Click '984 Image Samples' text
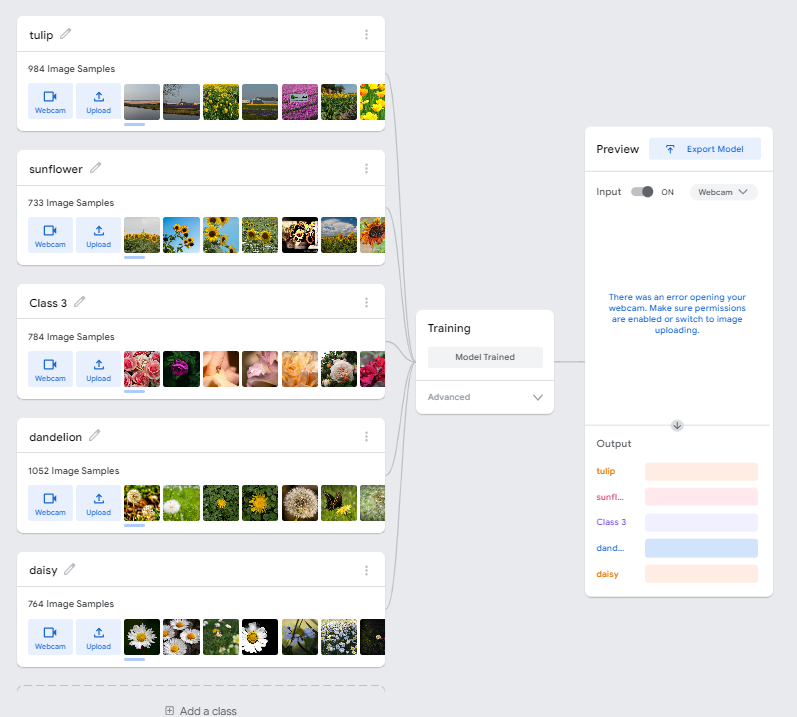 [72, 69]
